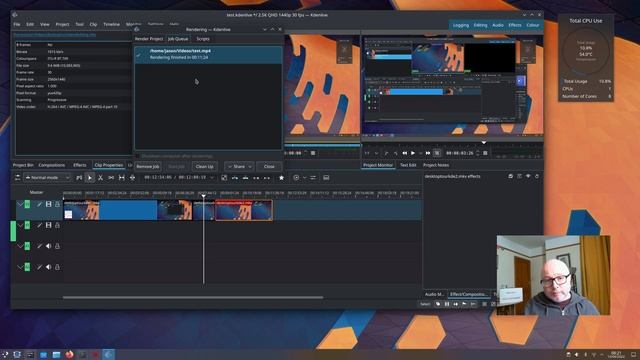Click the subtitle track icon in timeline toolbar
640x360 pixels.
tap(326, 178)
